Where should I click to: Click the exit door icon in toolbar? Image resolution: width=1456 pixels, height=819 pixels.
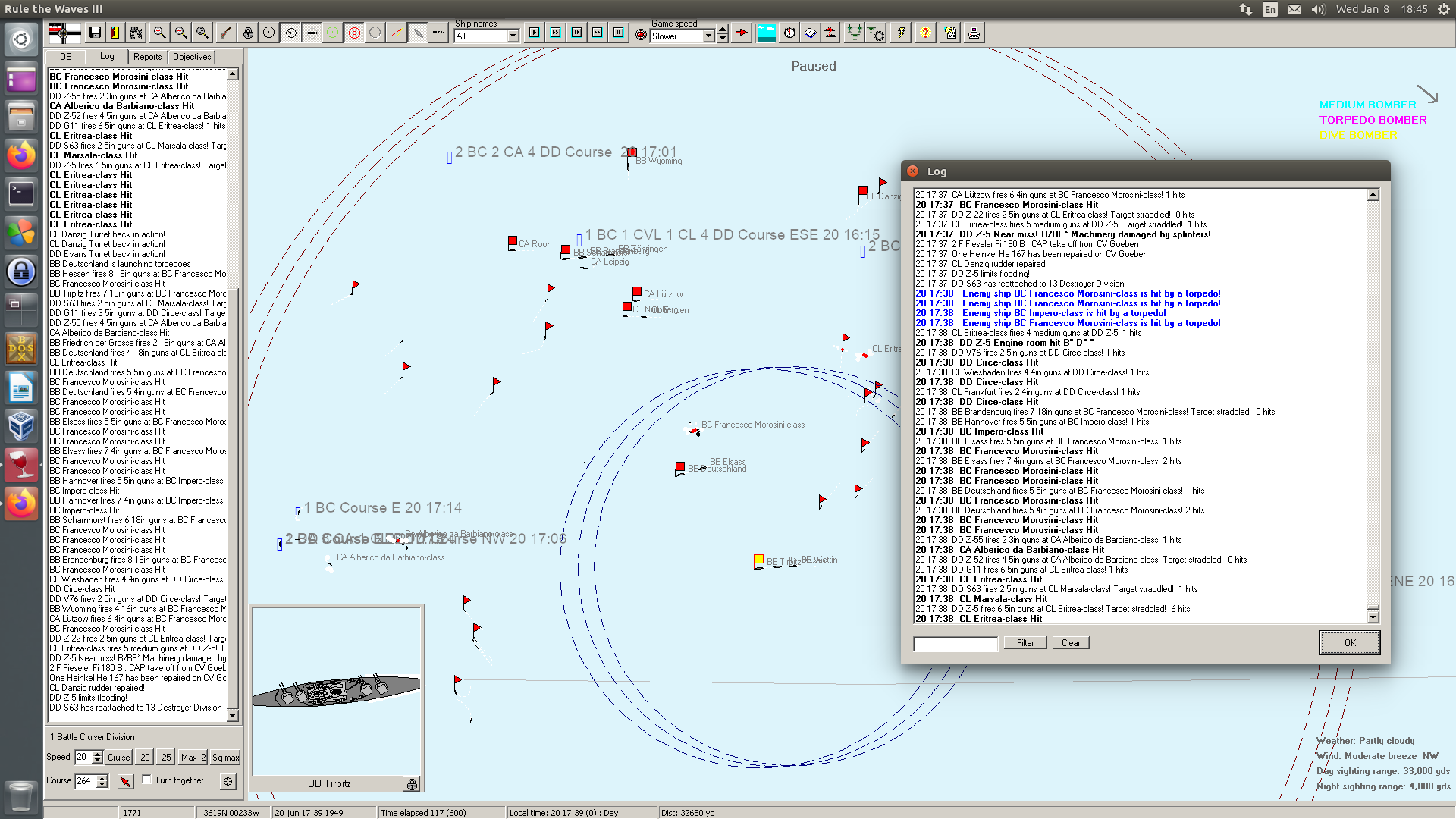(x=115, y=33)
